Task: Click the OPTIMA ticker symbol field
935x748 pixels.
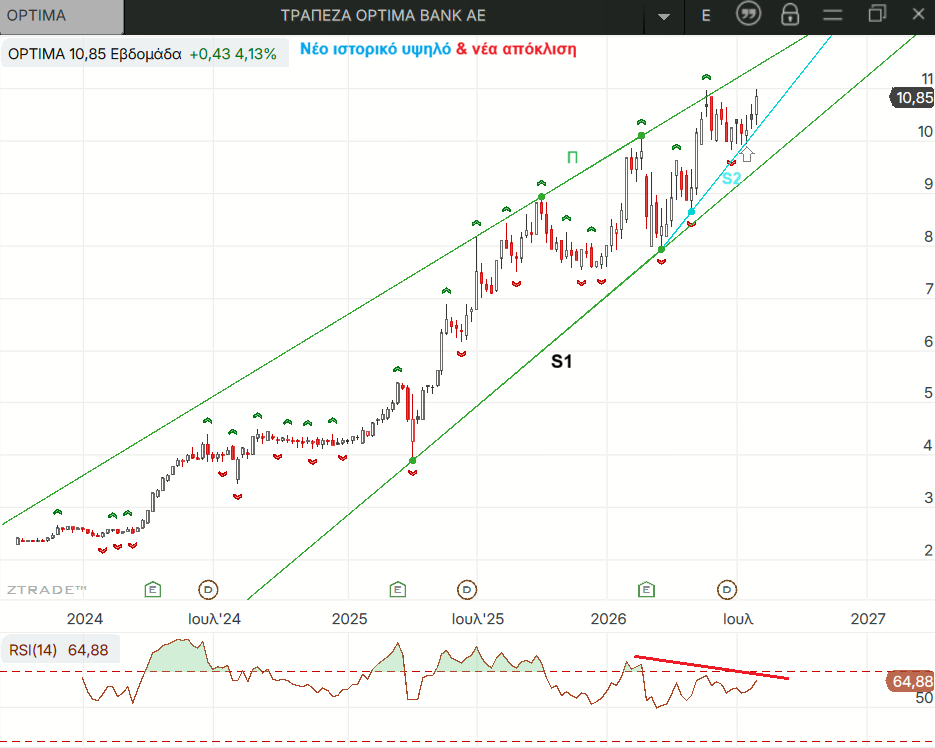Action: pos(61,16)
